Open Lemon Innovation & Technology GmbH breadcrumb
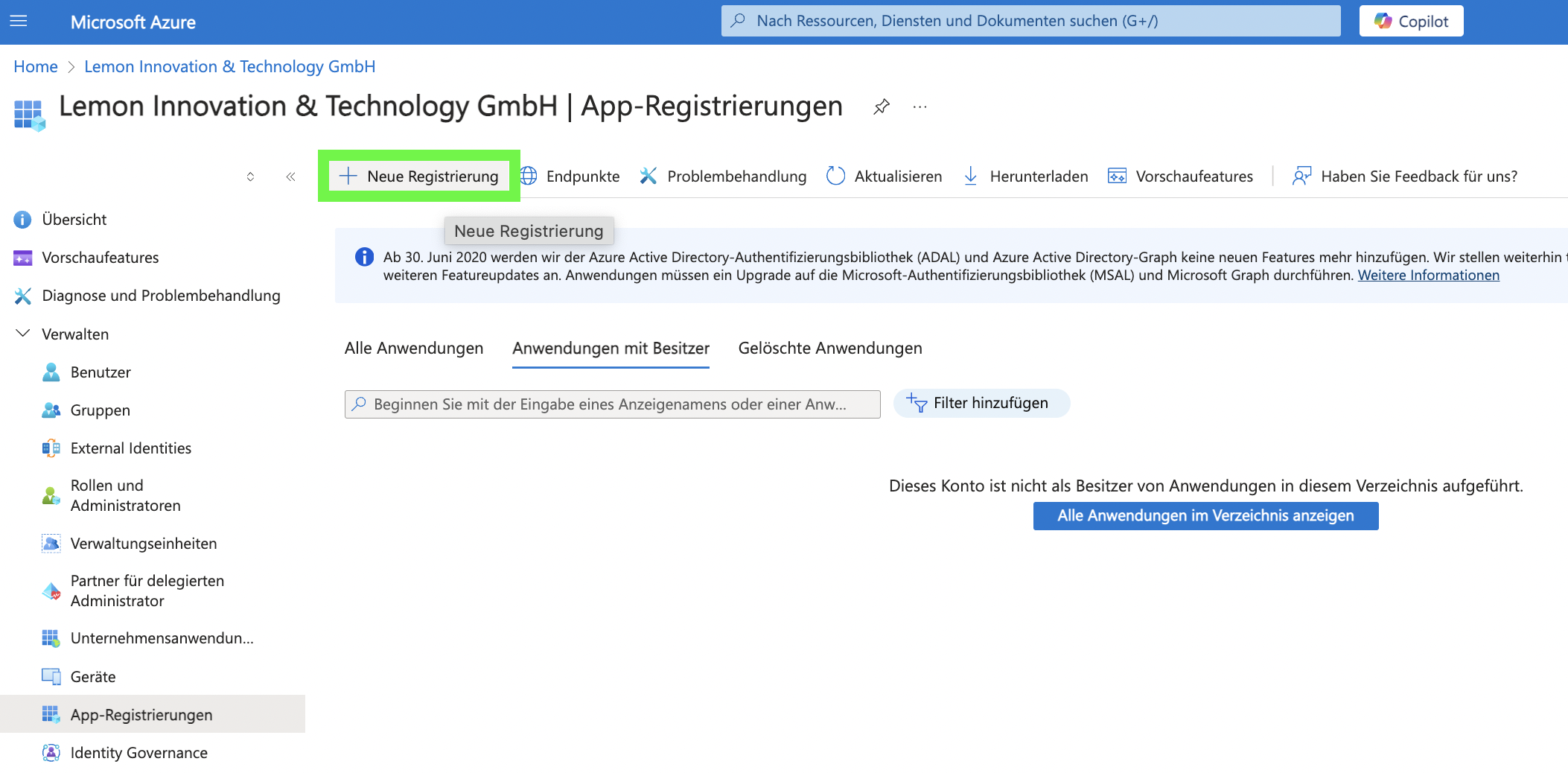This screenshot has height=773, width=1568. 230,66
